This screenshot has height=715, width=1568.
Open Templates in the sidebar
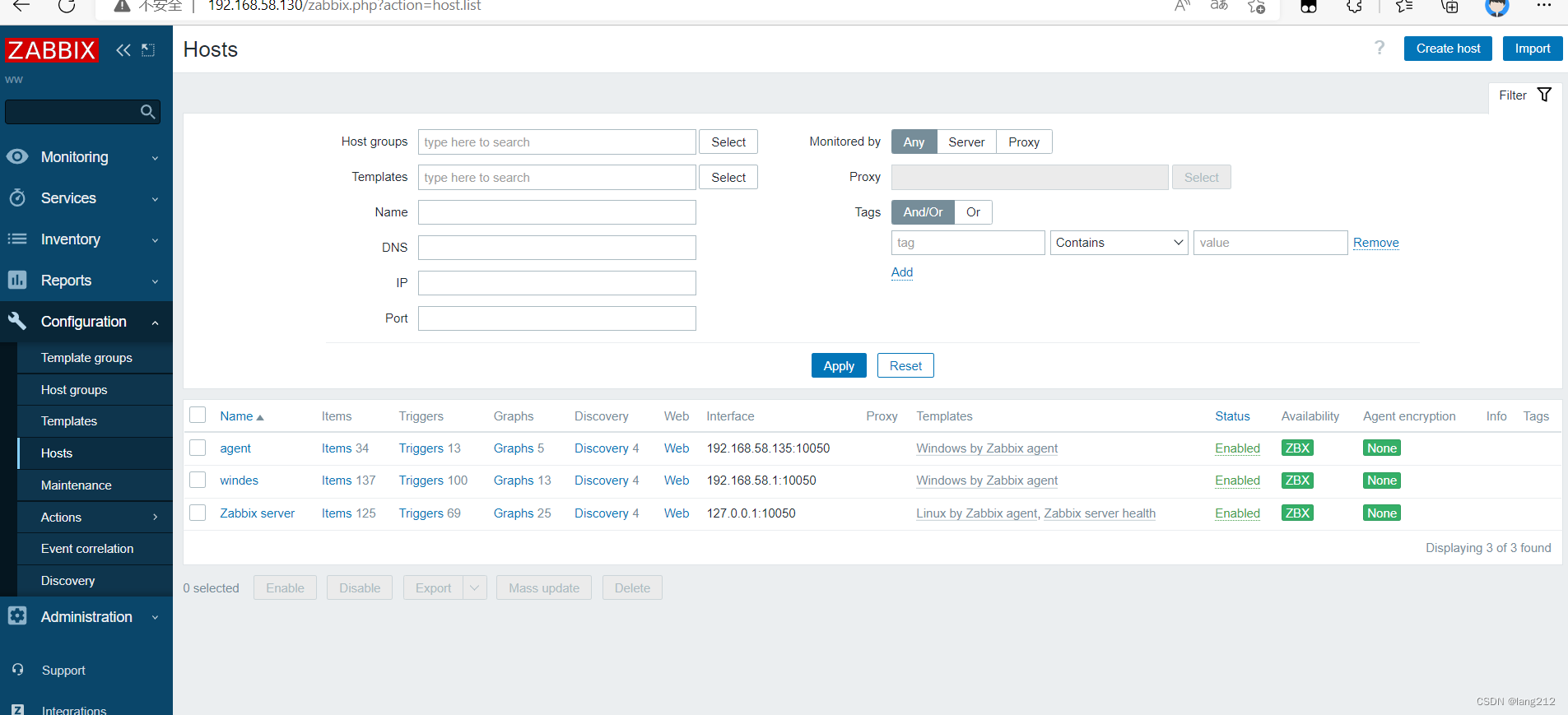[69, 421]
